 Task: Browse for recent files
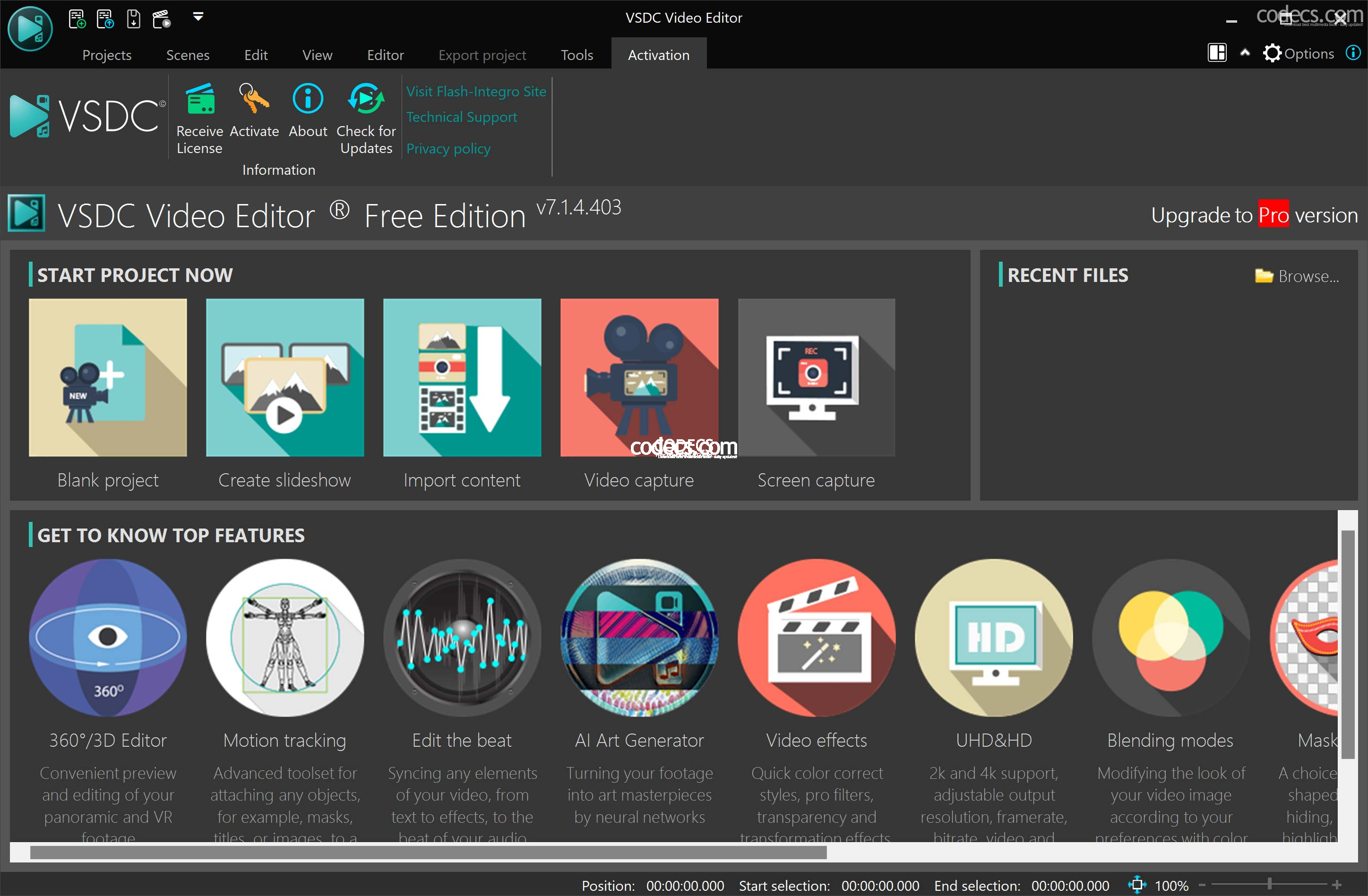click(1297, 276)
